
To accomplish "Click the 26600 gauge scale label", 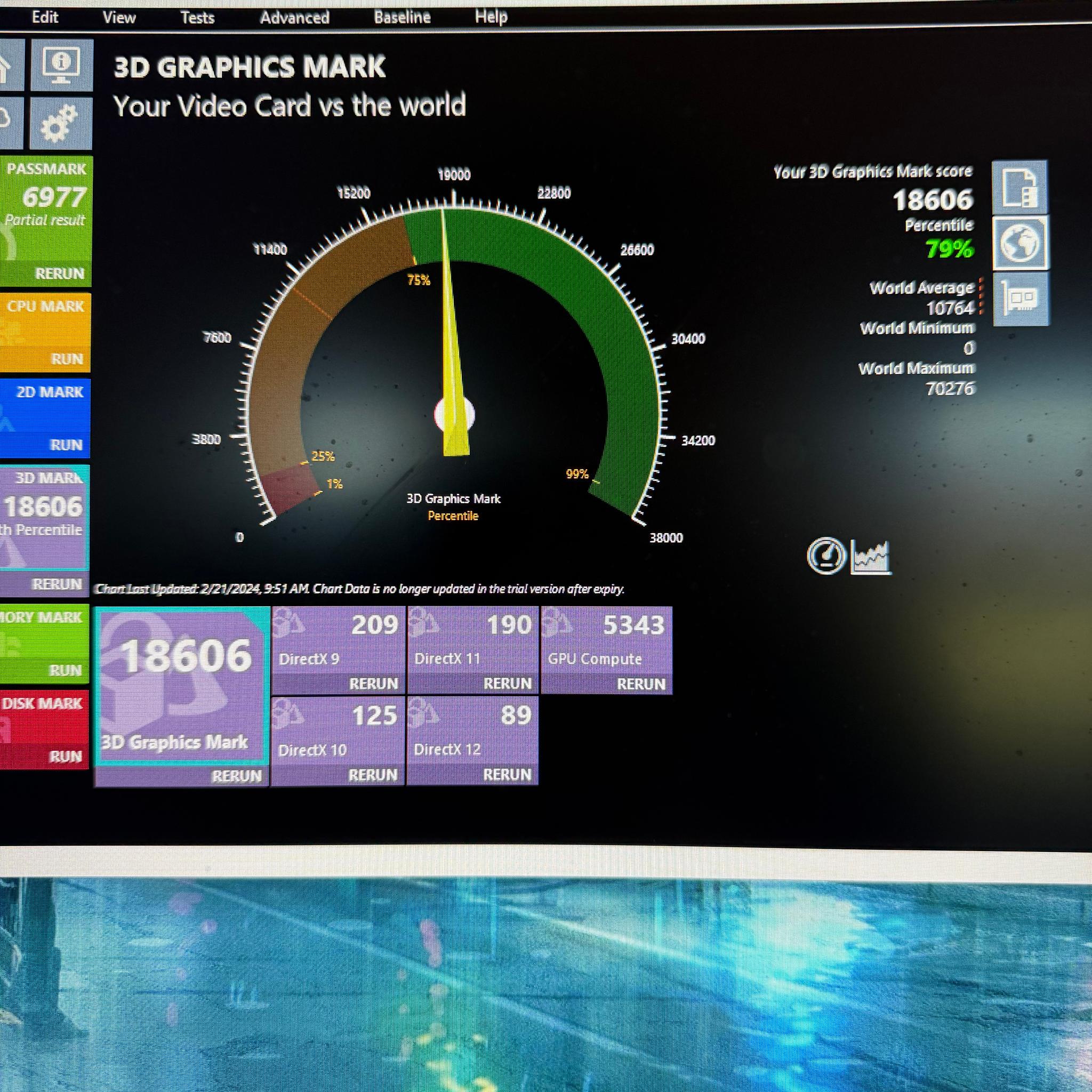I will (x=637, y=250).
